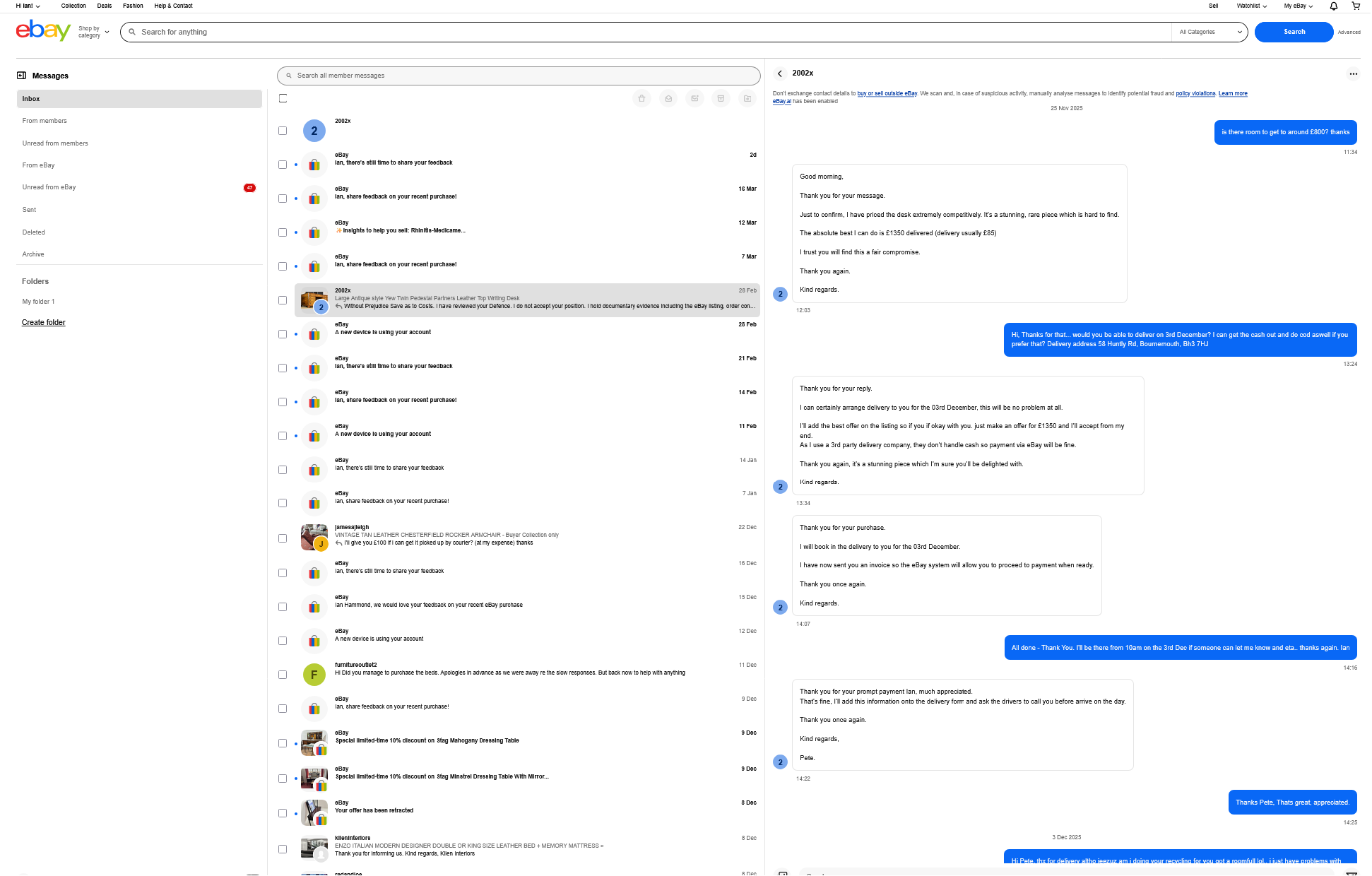The width and height of the screenshot is (1372, 876).
Task: Tick checkbox for 12 Mar insights message
Action: point(283,232)
